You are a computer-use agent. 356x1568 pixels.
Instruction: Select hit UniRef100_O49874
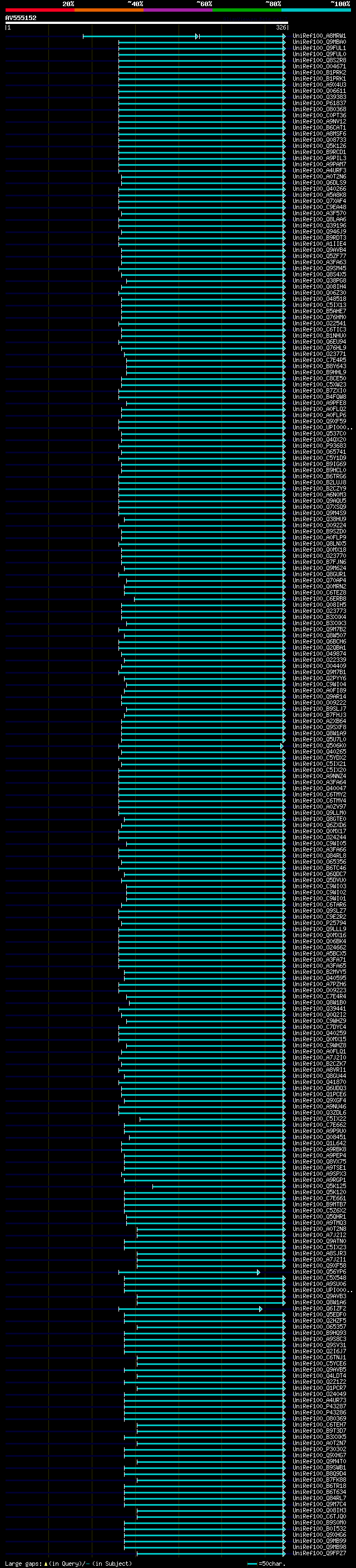(x=319, y=654)
